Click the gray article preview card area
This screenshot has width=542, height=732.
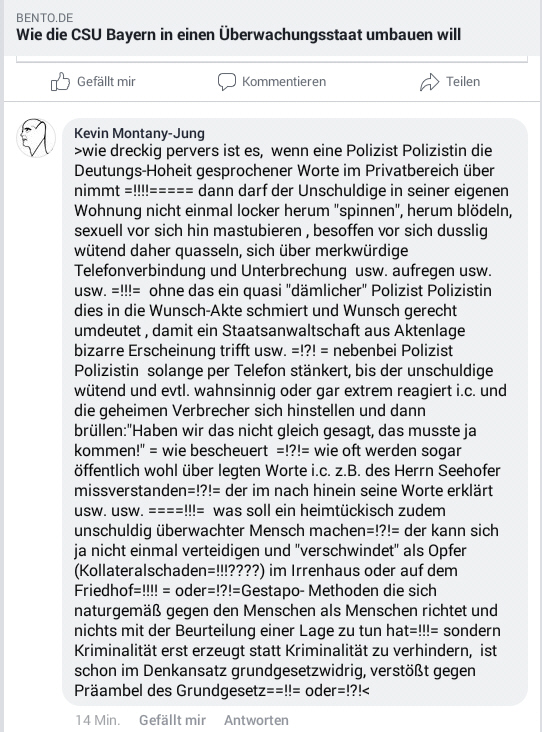(x=271, y=28)
